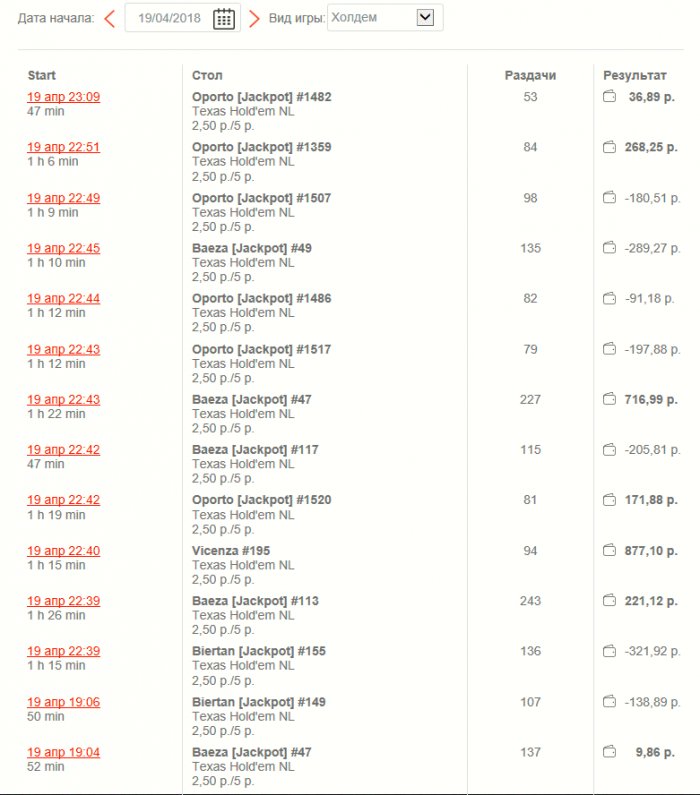The image size is (700, 795).
Task: Click hand history icon beside -321,92 р.
Action: click(x=609, y=651)
